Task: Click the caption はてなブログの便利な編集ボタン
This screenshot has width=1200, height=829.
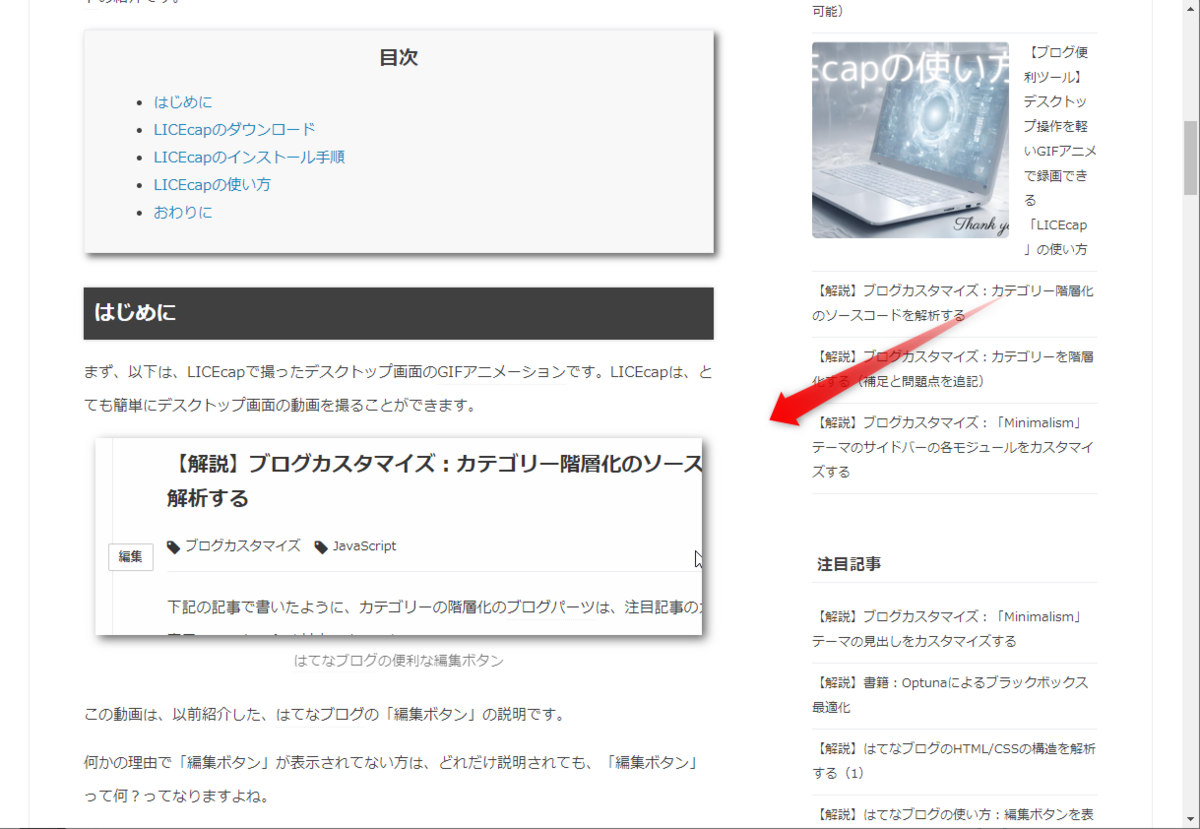Action: pyautogui.click(x=399, y=661)
